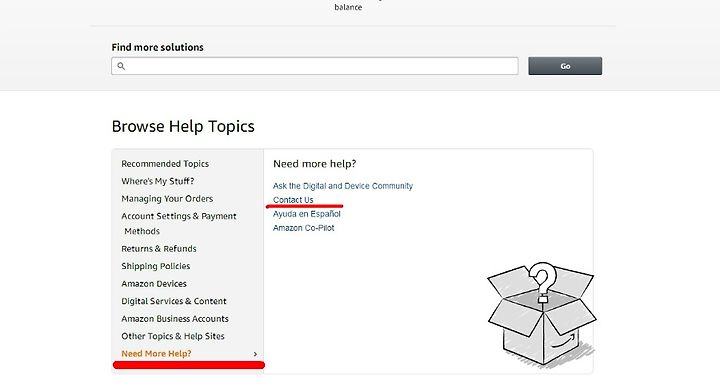720x388 pixels.
Task: Select Digital Services & Content topic
Action: [174, 301]
